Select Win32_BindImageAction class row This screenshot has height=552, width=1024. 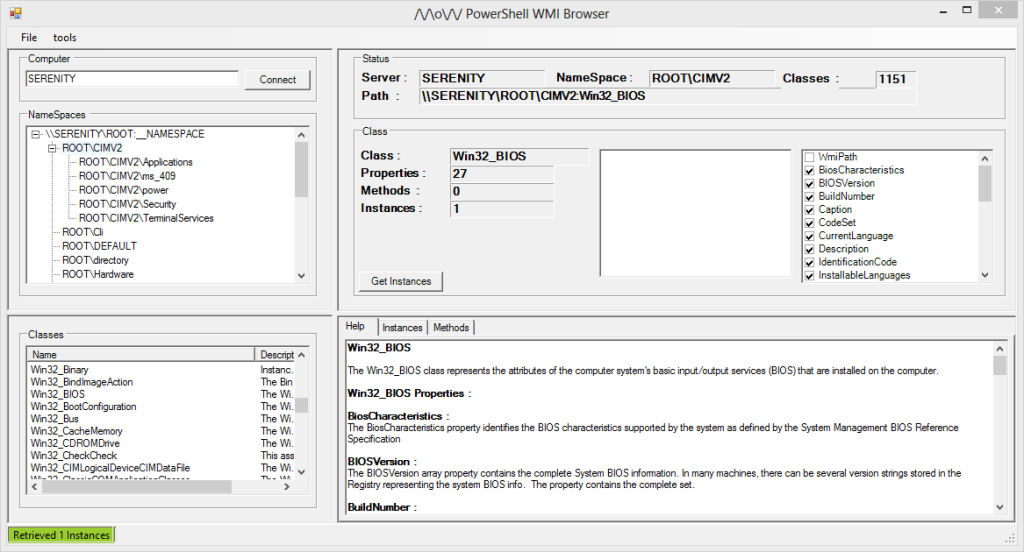click(82, 382)
